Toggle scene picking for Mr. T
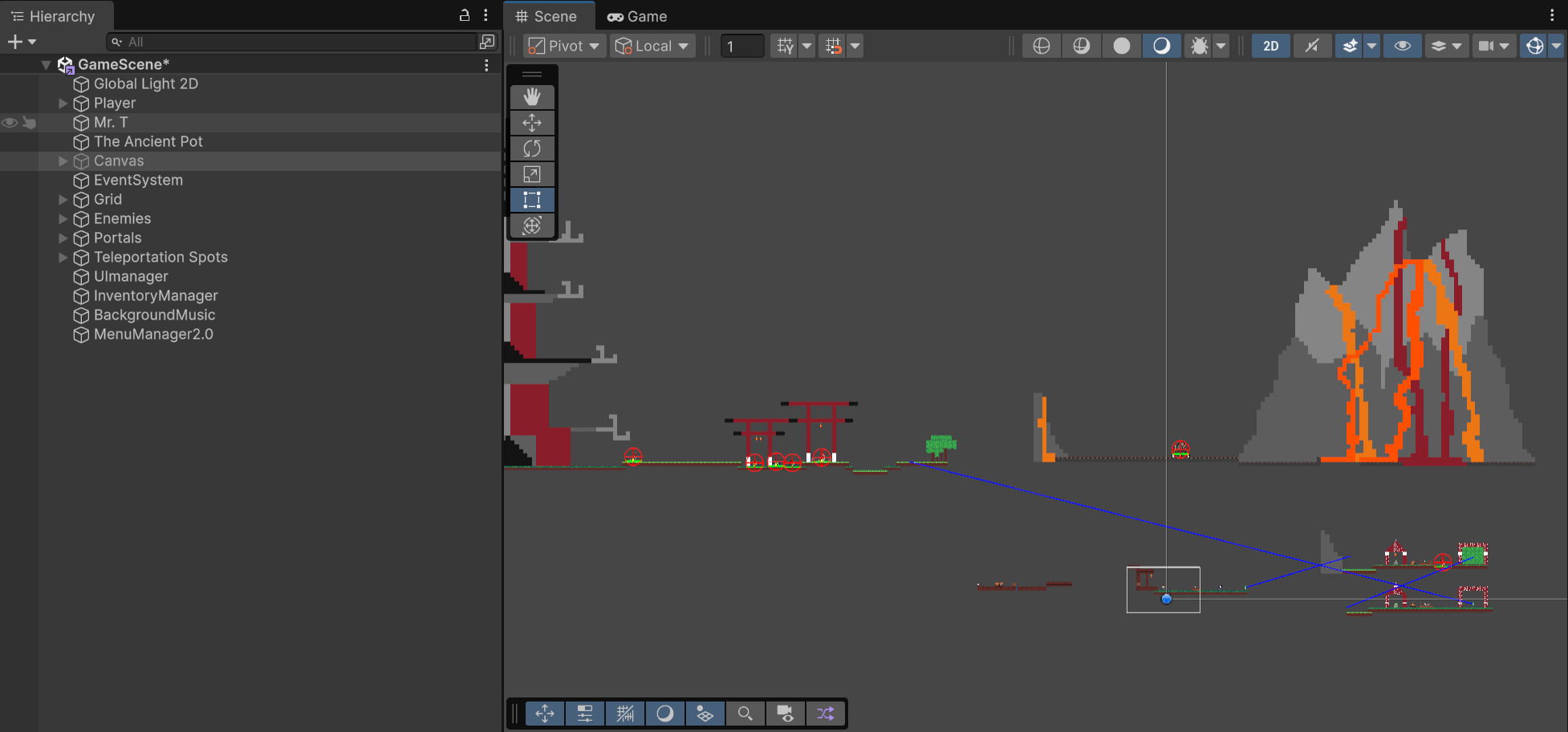 (x=30, y=123)
